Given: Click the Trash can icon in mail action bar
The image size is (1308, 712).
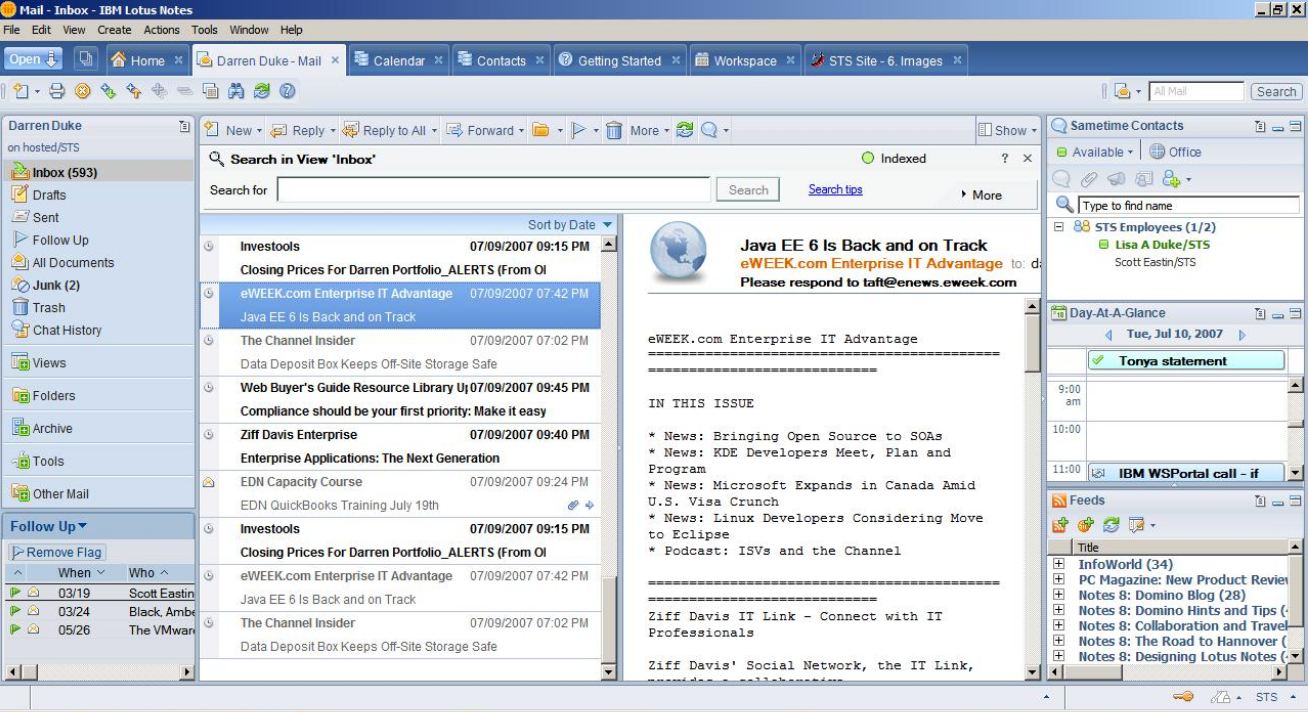Looking at the screenshot, I should (x=614, y=130).
